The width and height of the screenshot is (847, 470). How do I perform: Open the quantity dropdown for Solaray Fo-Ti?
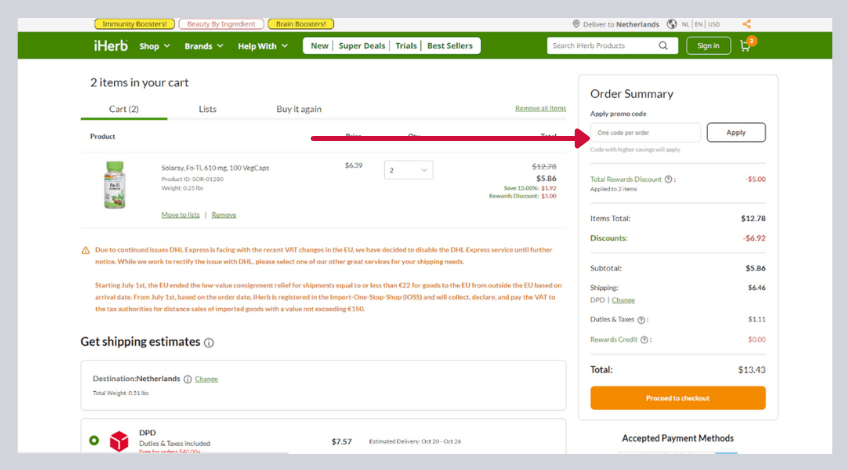[408, 171]
